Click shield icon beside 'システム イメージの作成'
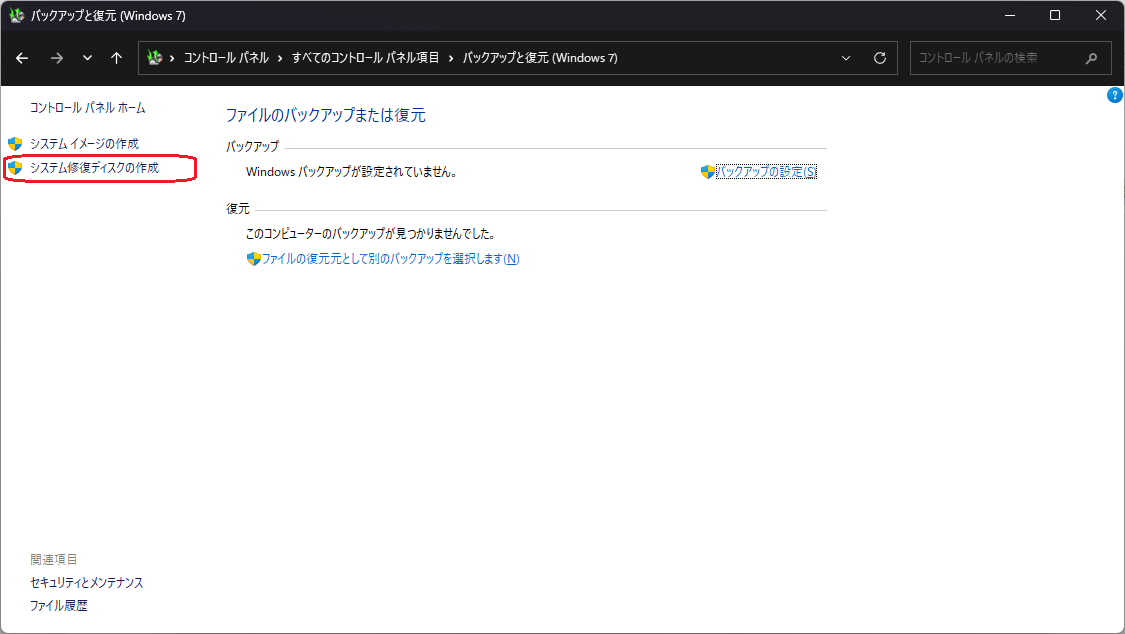The image size is (1125, 634). [15, 143]
